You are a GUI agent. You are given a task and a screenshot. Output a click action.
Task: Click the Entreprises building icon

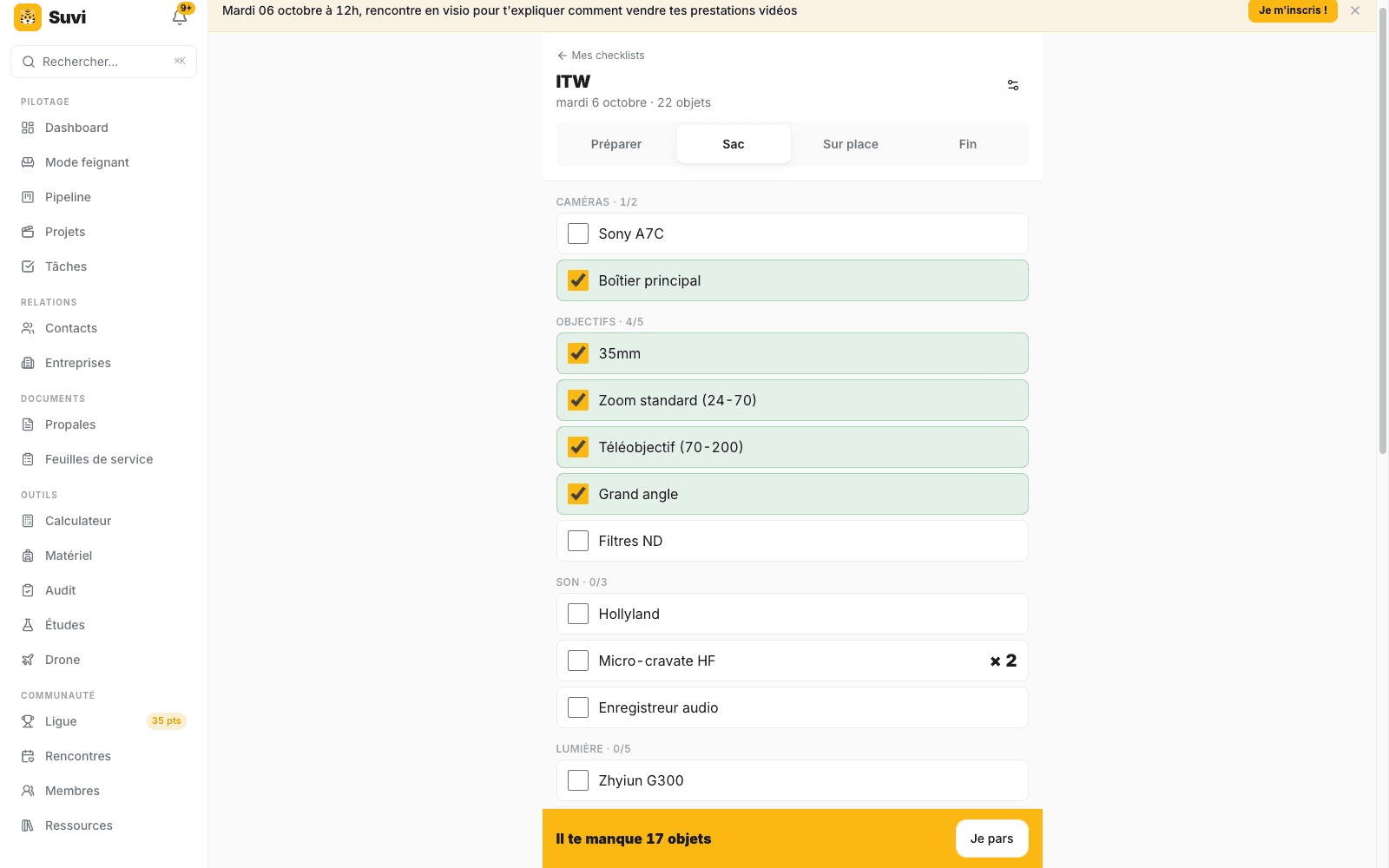[x=28, y=363]
